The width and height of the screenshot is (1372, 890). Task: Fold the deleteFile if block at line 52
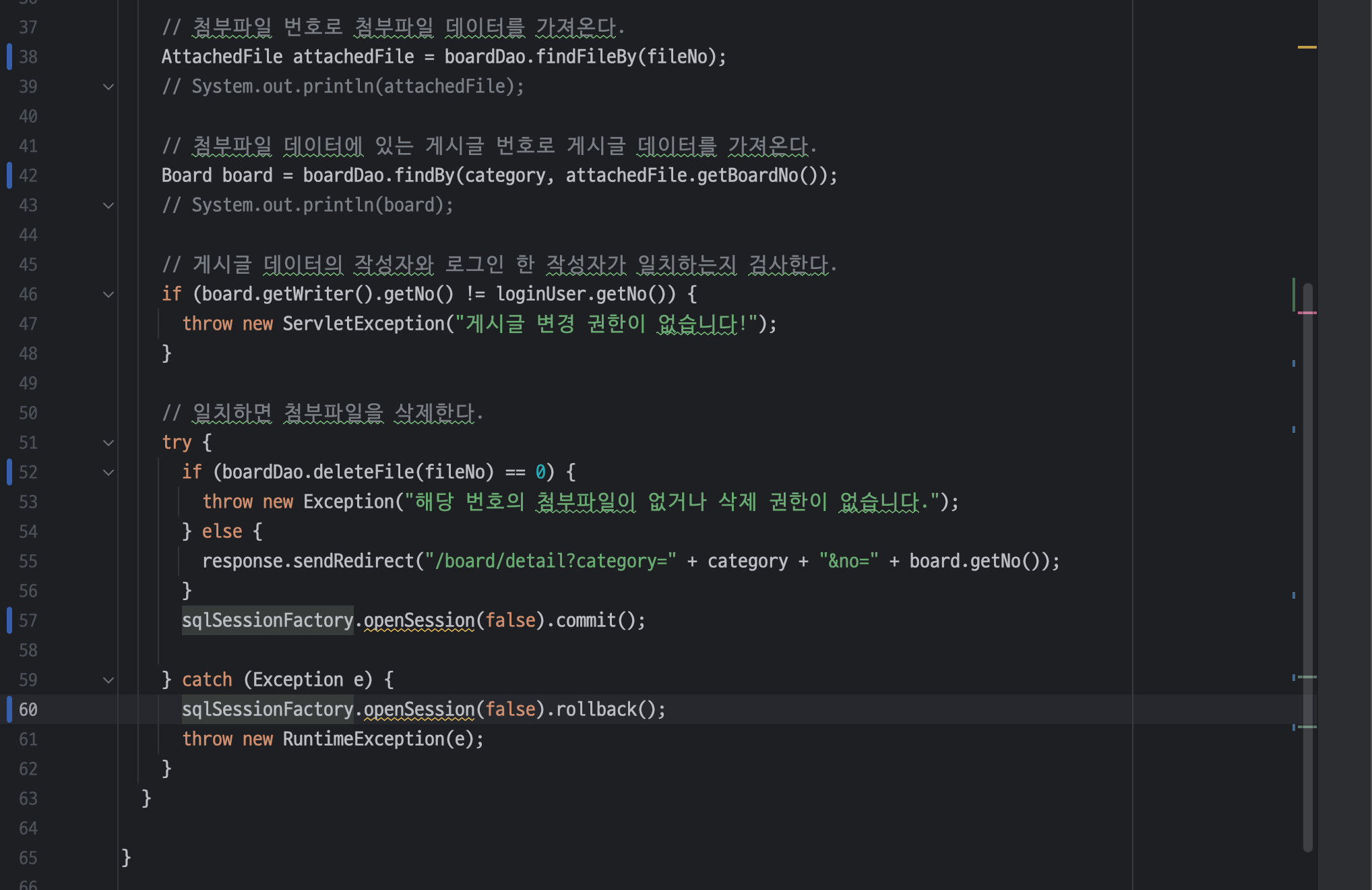(x=108, y=473)
